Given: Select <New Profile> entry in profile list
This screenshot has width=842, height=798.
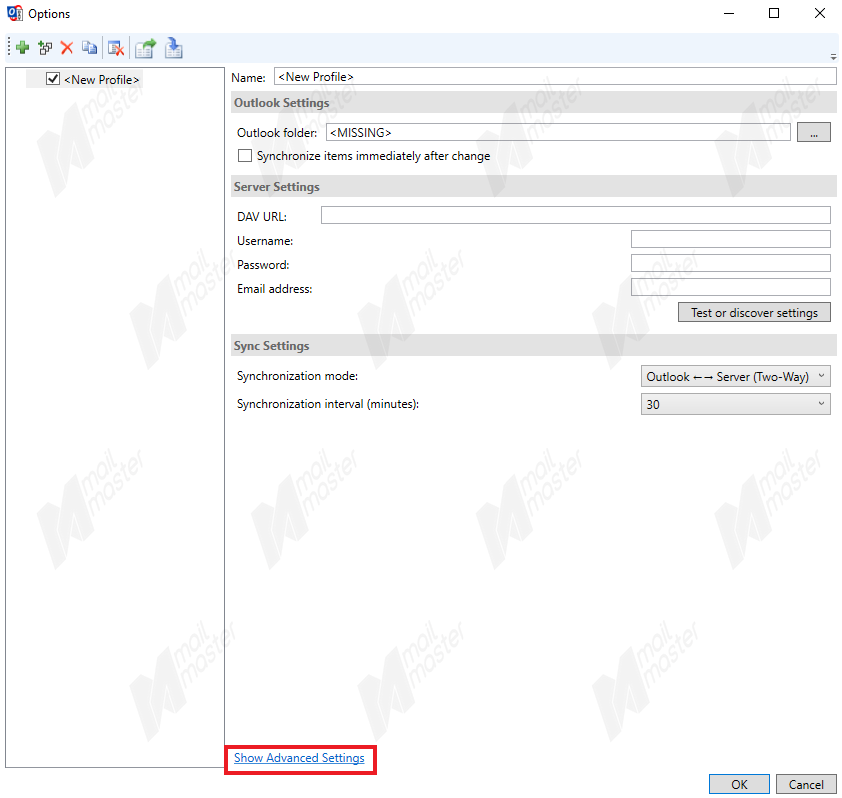Looking at the screenshot, I should [x=101, y=79].
